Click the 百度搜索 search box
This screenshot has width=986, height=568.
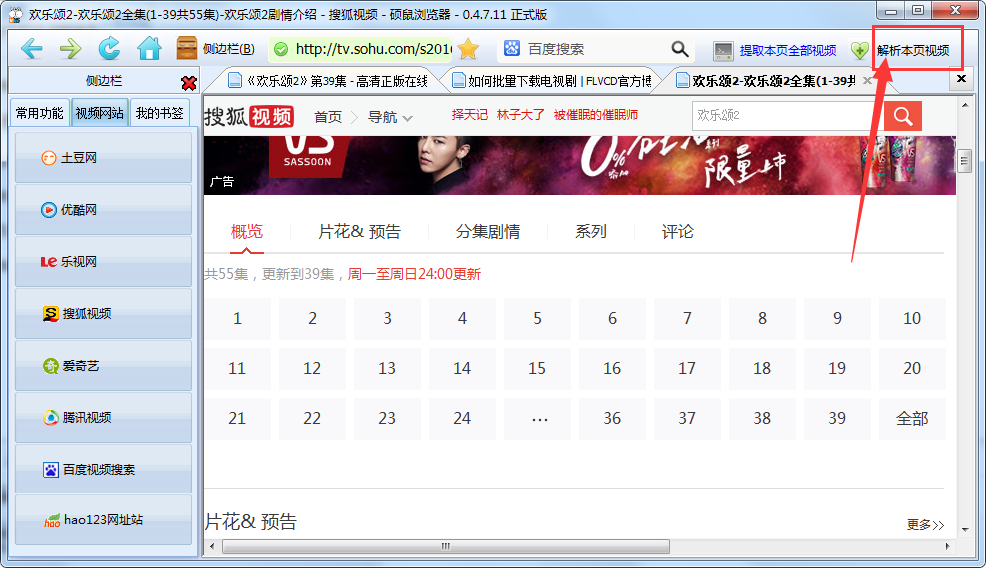pyautogui.click(x=594, y=48)
